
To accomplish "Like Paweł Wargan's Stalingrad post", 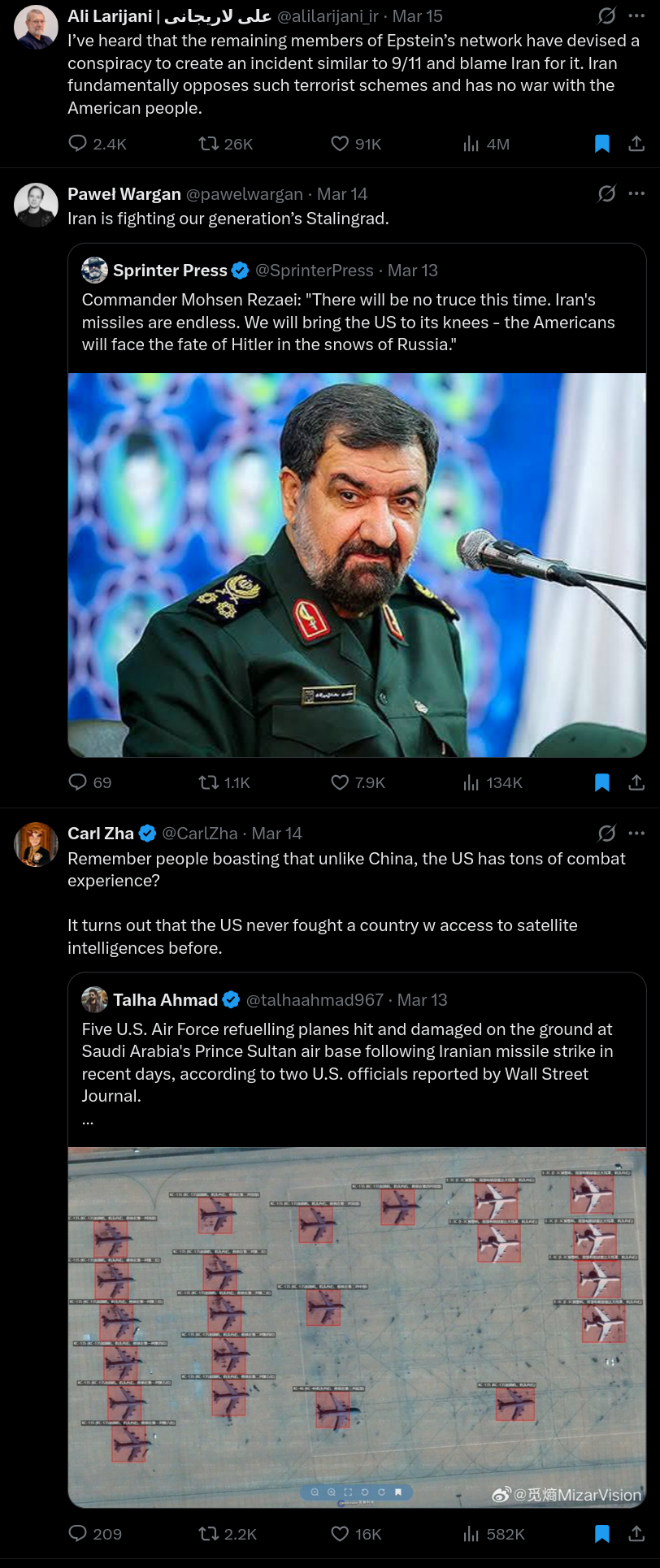I will (340, 782).
